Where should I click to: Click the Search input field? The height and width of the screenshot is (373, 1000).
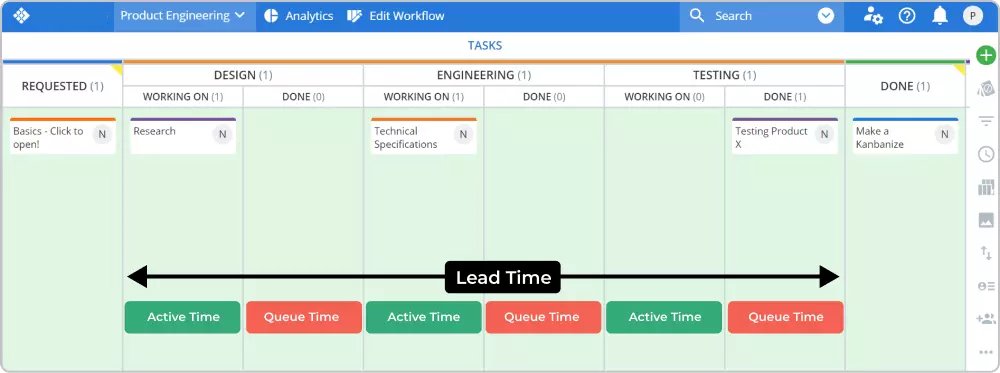click(x=751, y=16)
